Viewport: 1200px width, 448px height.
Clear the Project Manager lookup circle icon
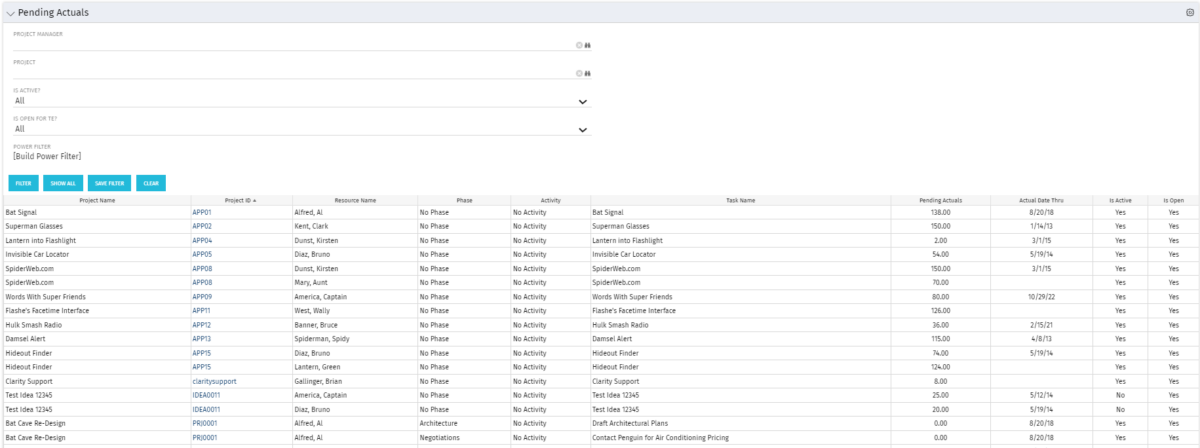pos(579,45)
